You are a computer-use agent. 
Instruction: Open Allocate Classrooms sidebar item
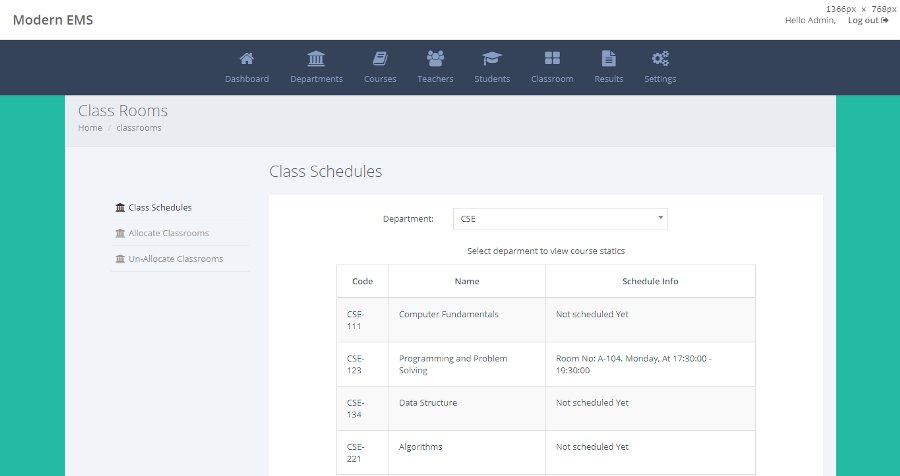click(x=162, y=233)
